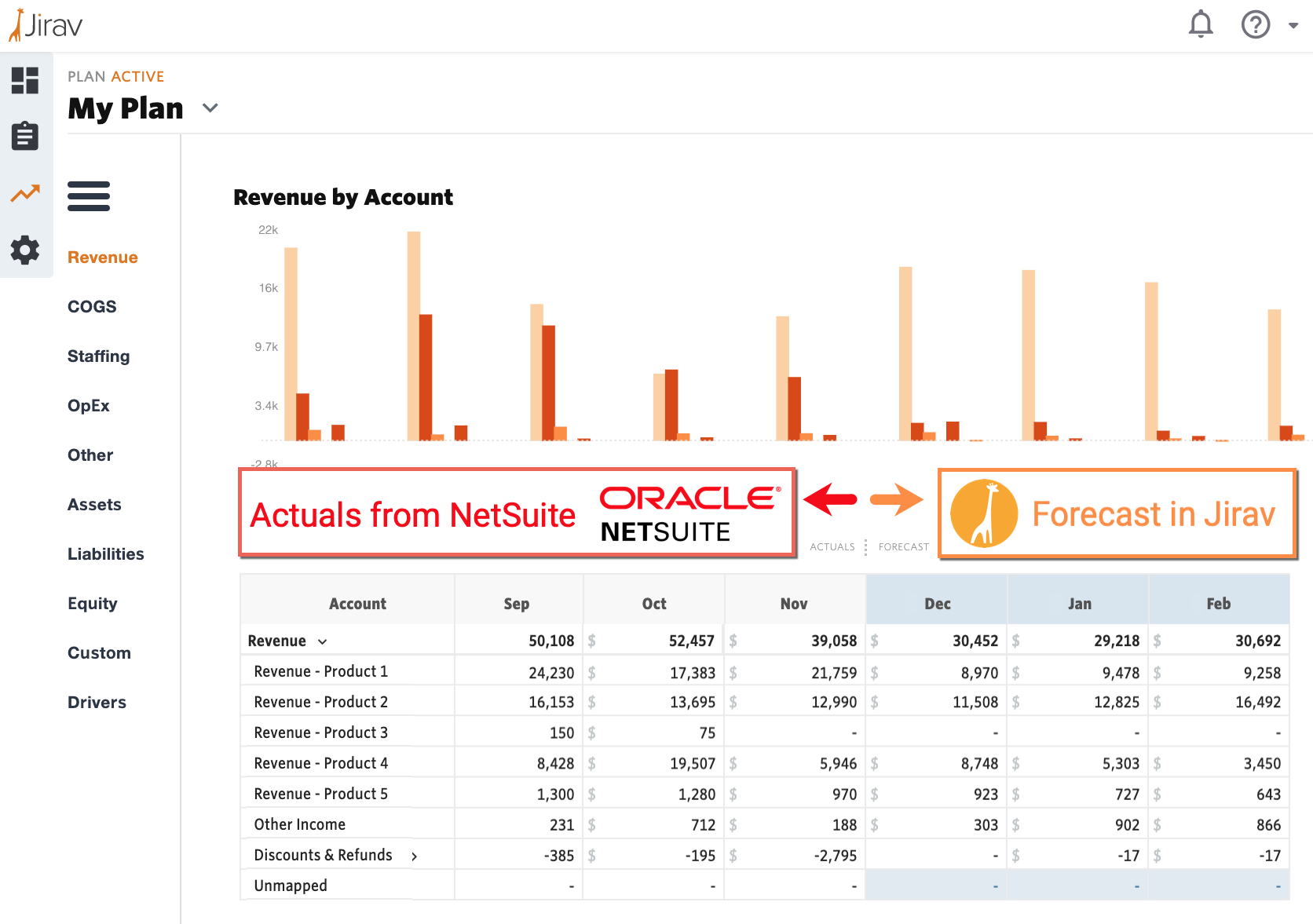The width and height of the screenshot is (1313, 924).
Task: Select the clipboard plans icon in sidebar
Action: (x=25, y=136)
